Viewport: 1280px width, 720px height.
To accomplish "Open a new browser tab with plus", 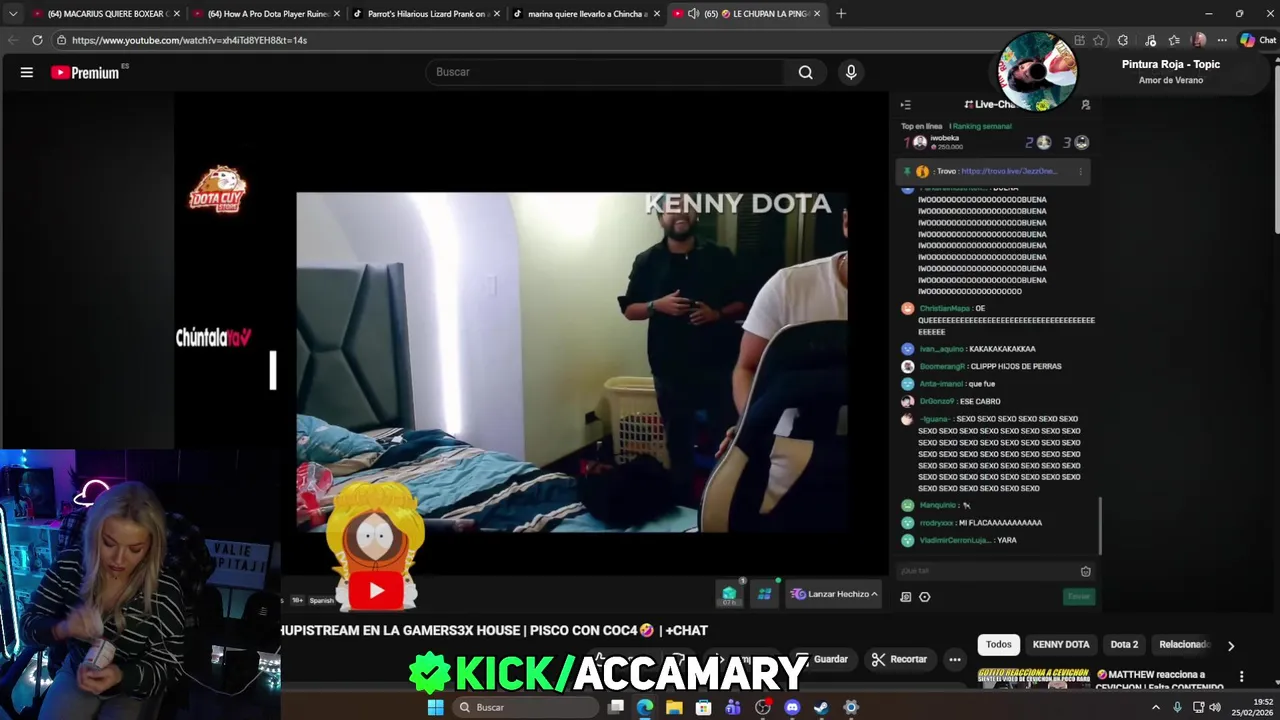I will click(841, 14).
